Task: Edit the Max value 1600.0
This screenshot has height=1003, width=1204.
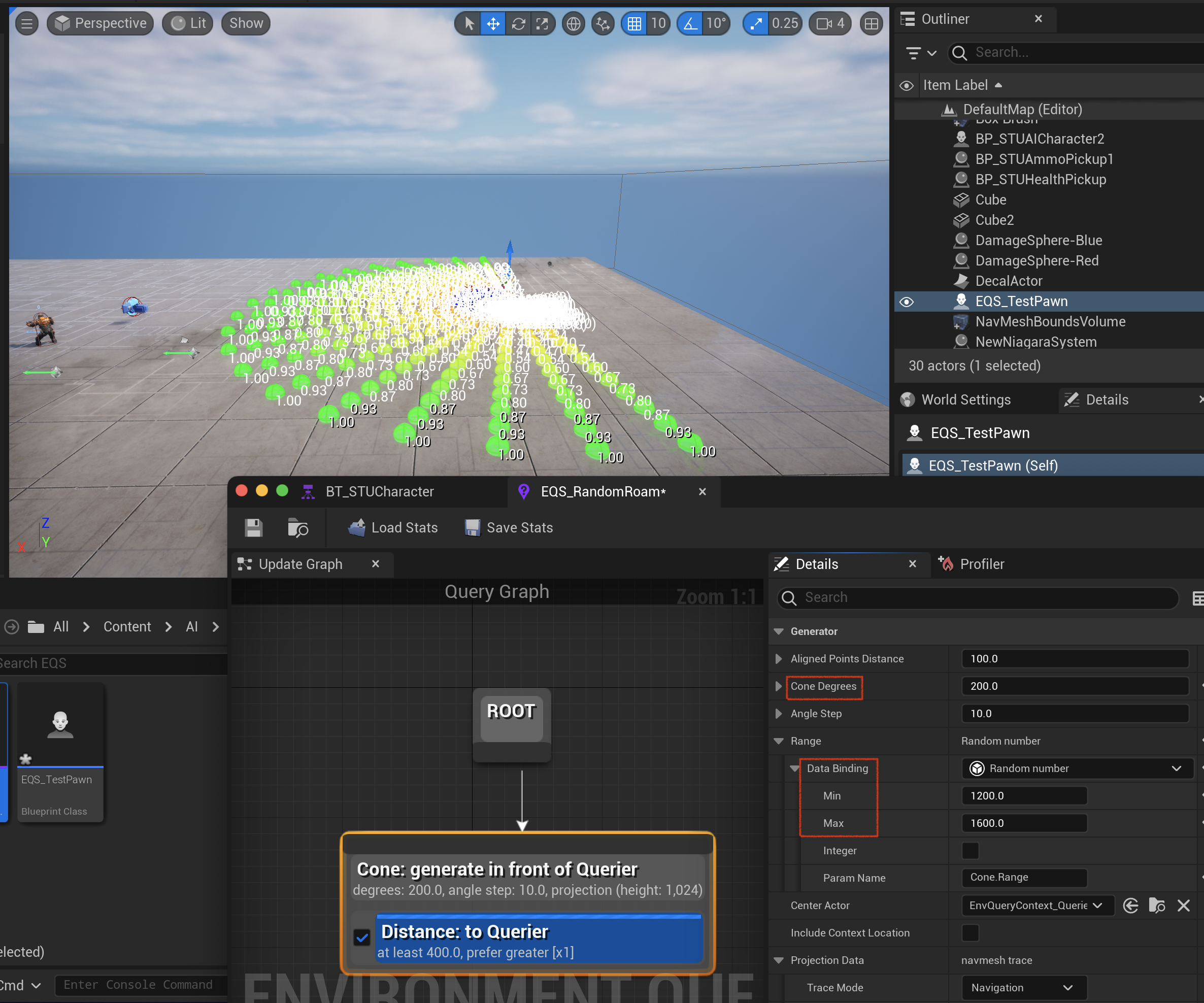Action: tap(1024, 823)
